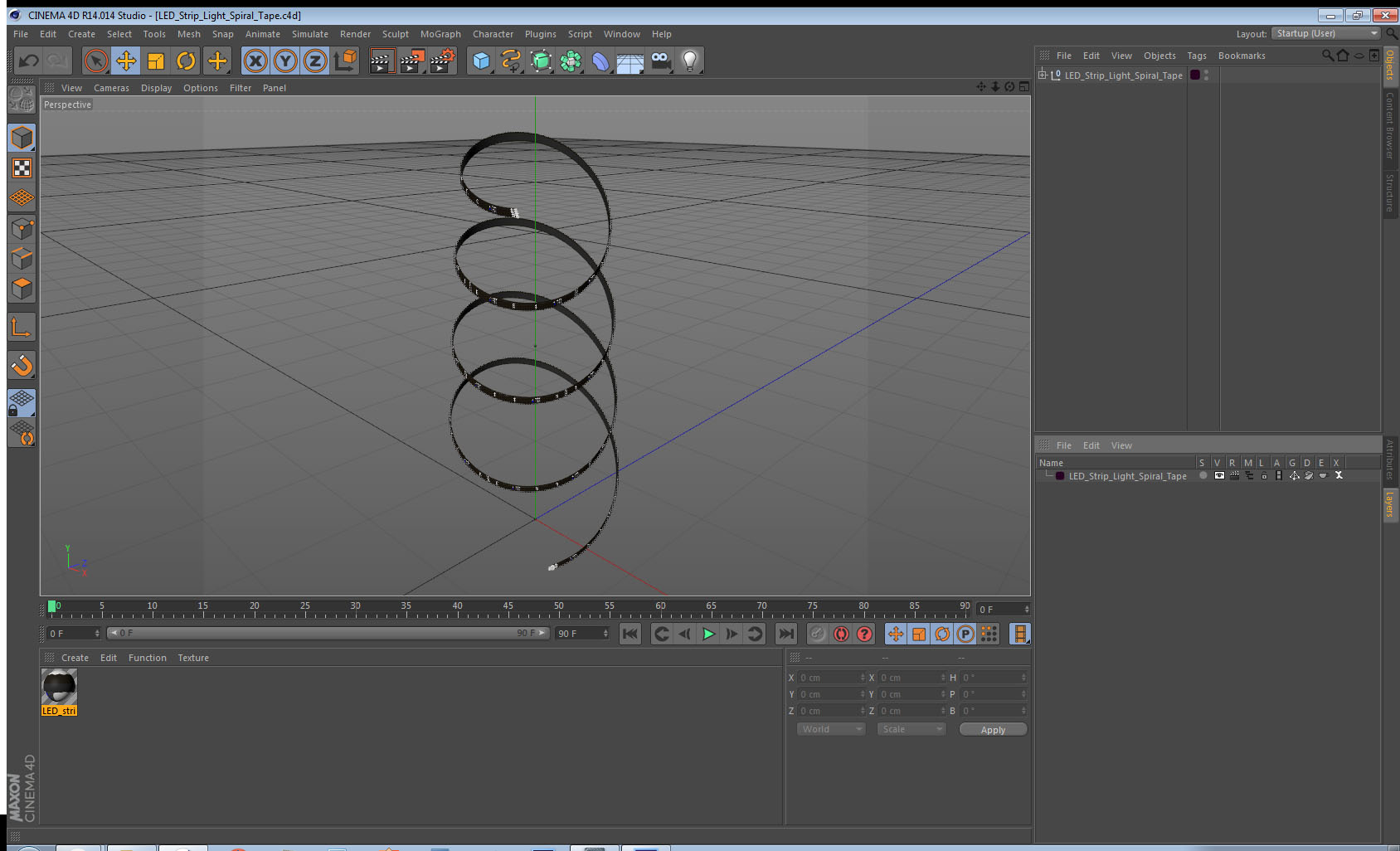Screen dimensions: 1400x851
Task: Select LED_Strip_Light_Spiral_Tape in Object Manager
Action: [1123, 75]
